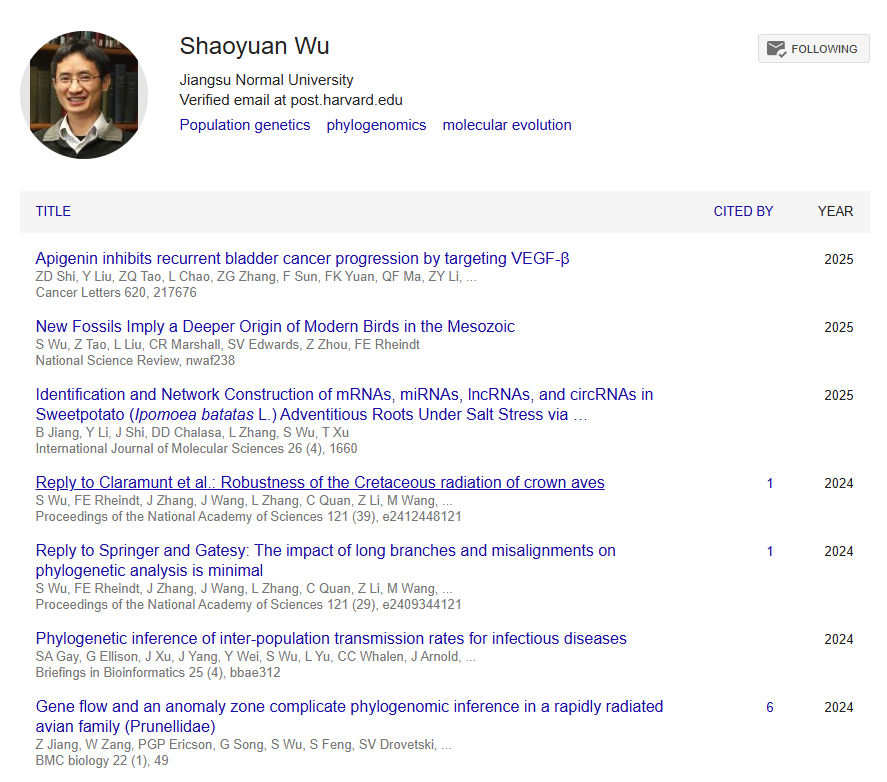Screen dimensions: 887x782
Task: Open Gene flow and anomaly zone article
Action: (349, 716)
